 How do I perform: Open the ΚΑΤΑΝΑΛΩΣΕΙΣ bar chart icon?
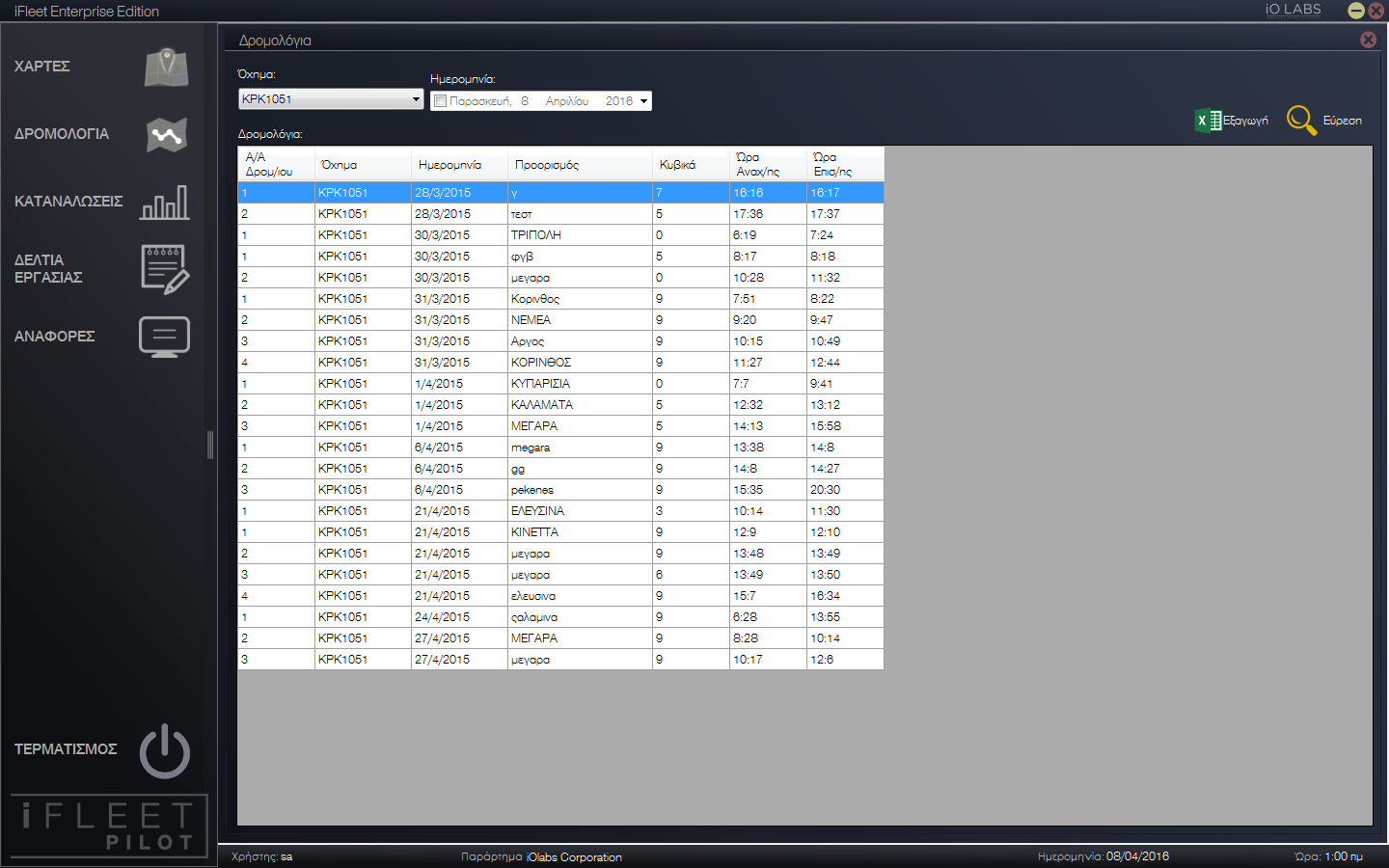coord(165,203)
